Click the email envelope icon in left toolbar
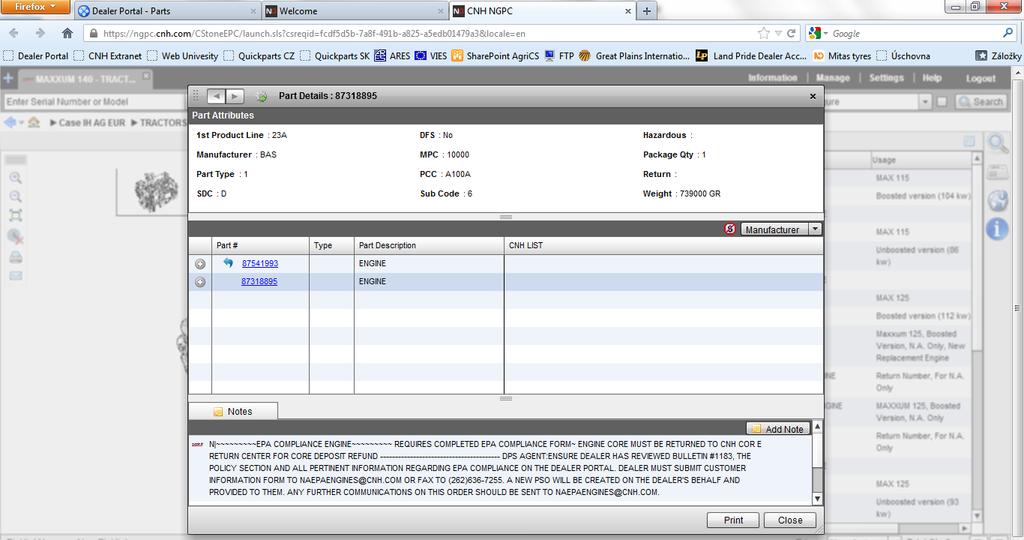The height and width of the screenshot is (540, 1024). [x=16, y=276]
